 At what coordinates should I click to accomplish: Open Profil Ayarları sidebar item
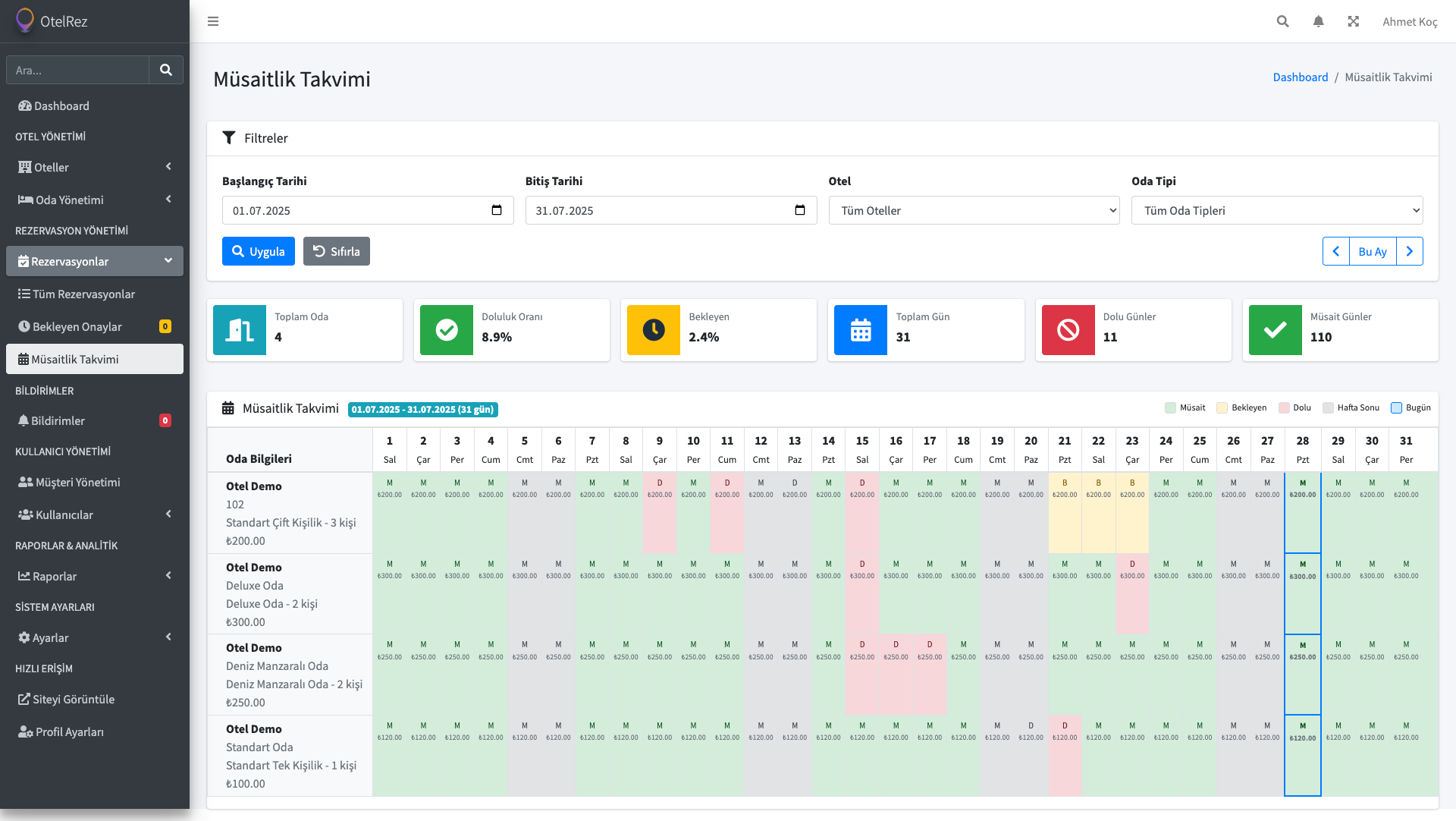click(x=95, y=732)
